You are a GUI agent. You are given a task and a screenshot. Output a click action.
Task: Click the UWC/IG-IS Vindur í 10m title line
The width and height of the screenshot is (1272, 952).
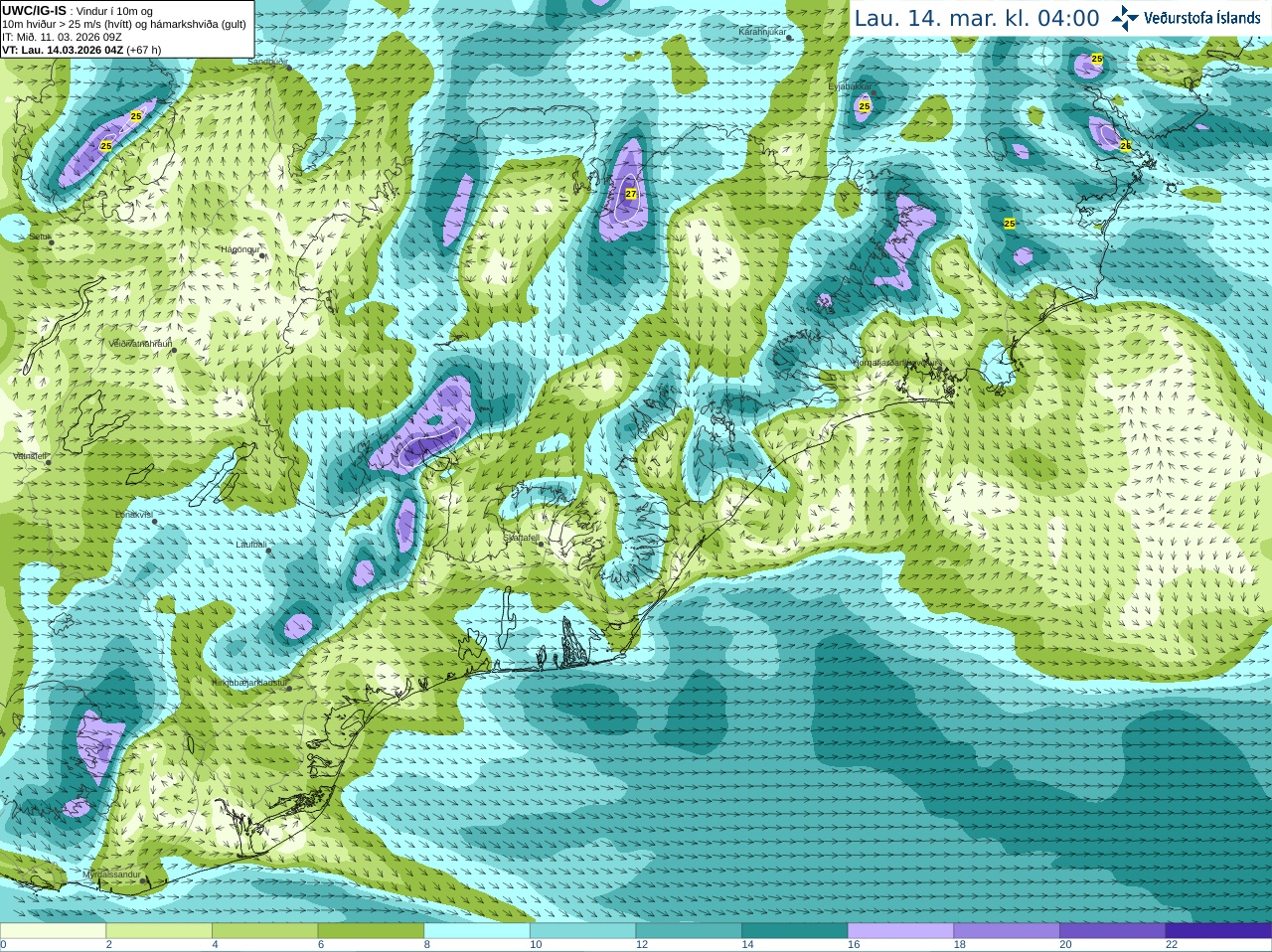click(x=78, y=11)
